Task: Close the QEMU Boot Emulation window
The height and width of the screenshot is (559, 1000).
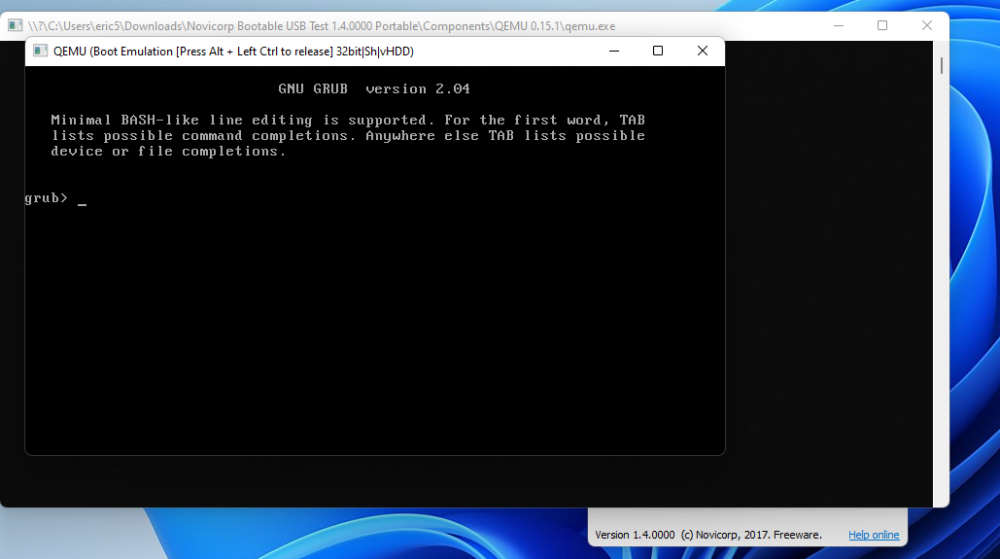Action: click(702, 51)
